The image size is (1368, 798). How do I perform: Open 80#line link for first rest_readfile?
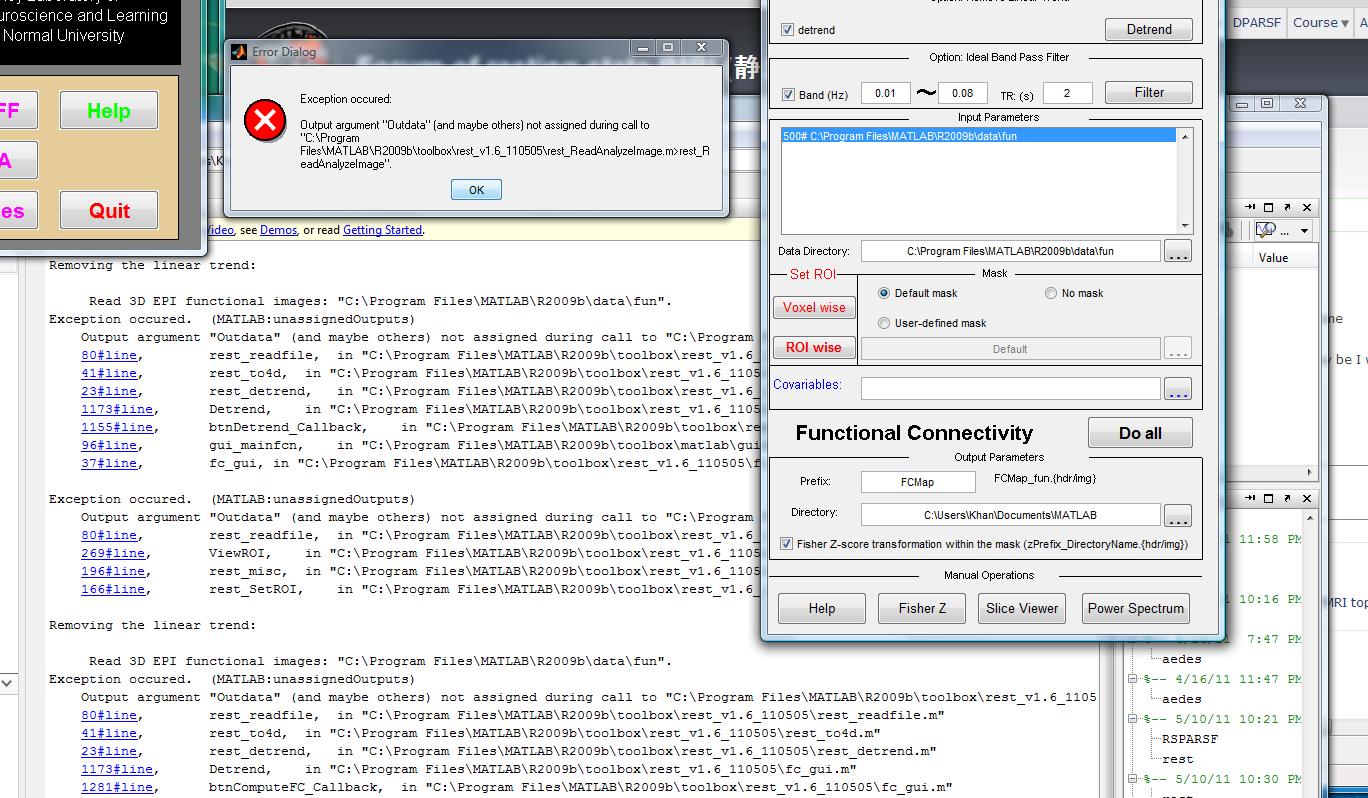(110, 355)
